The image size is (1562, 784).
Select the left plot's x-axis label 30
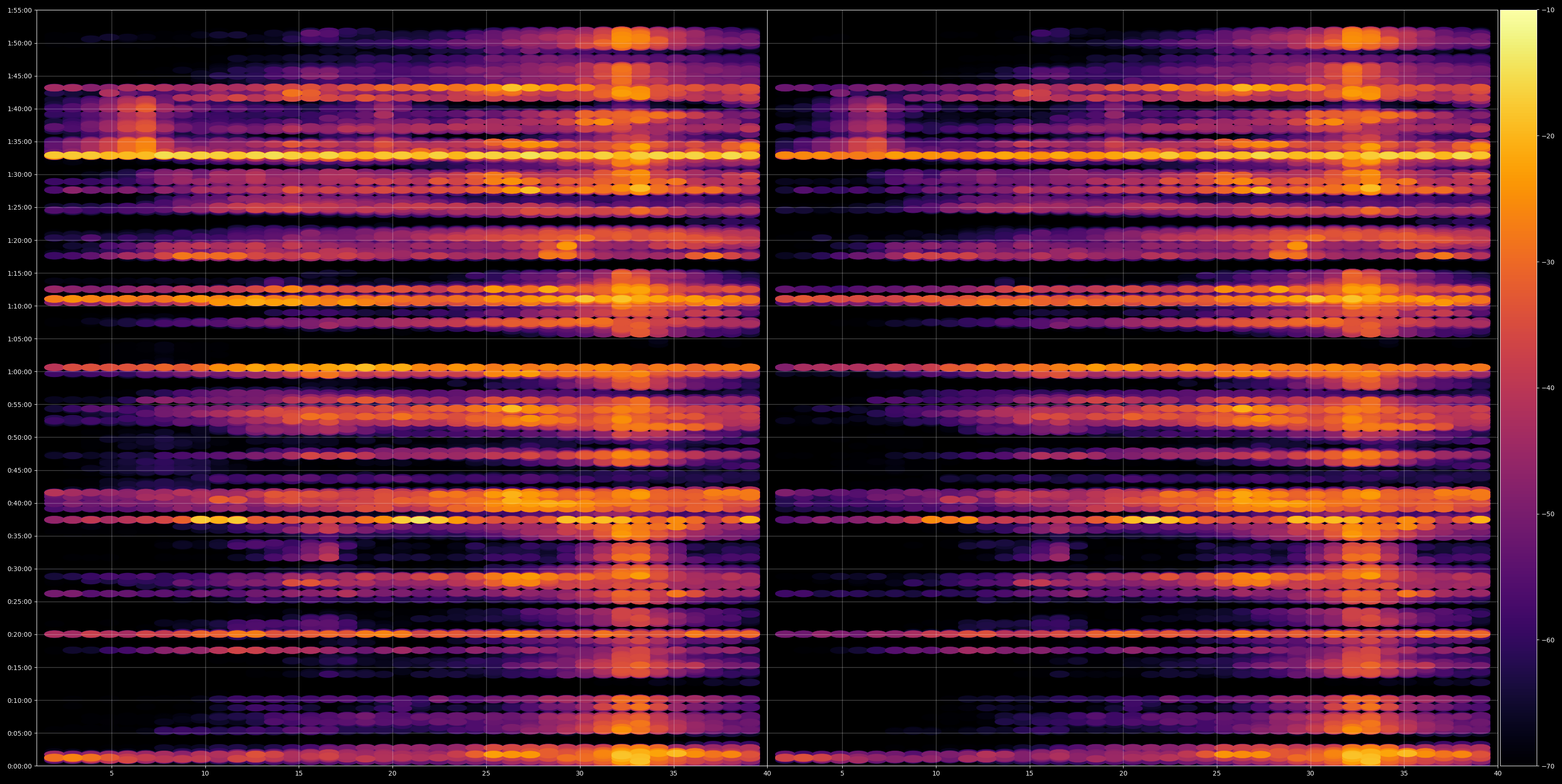[580, 774]
